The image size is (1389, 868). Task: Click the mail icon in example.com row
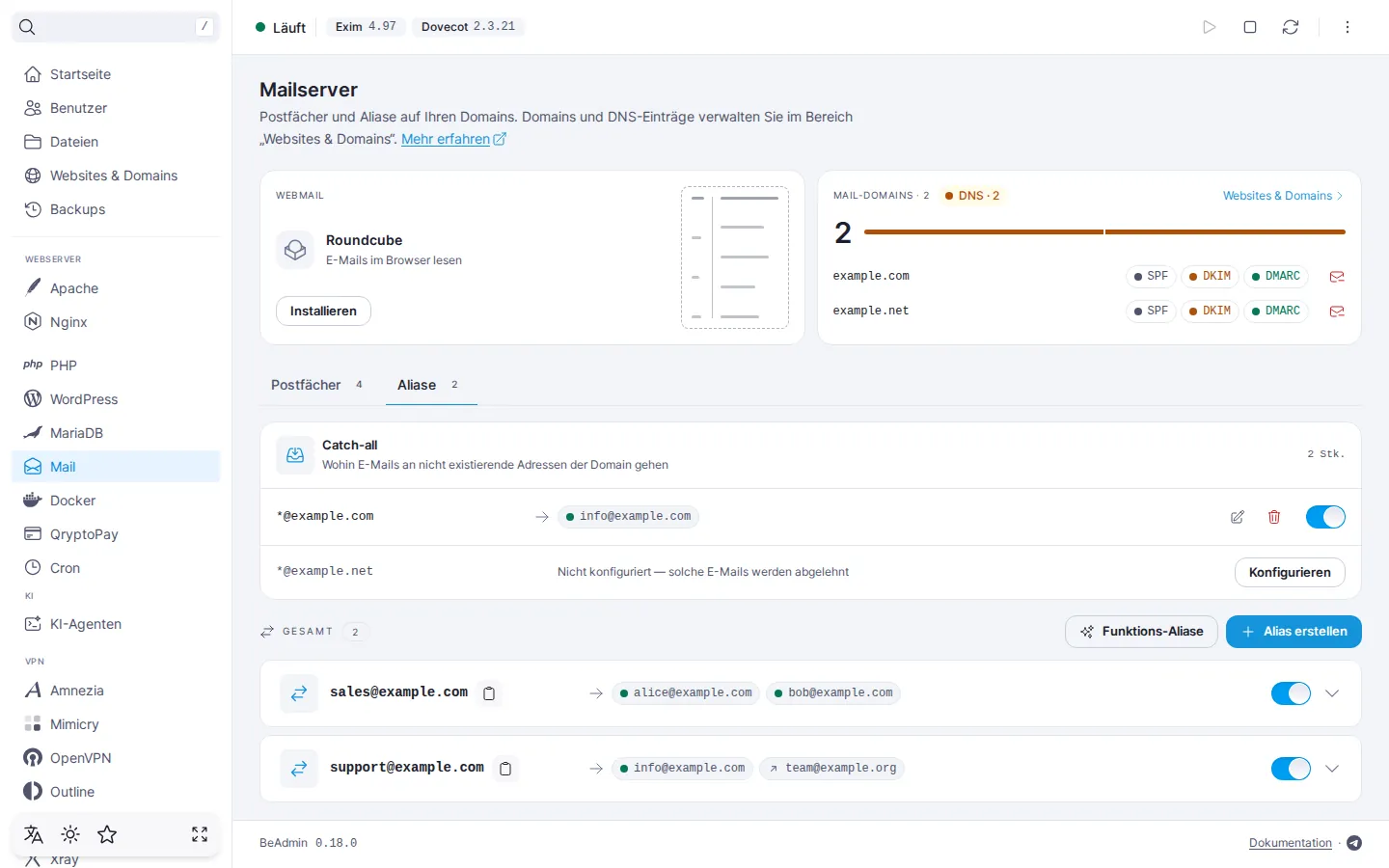tap(1337, 277)
